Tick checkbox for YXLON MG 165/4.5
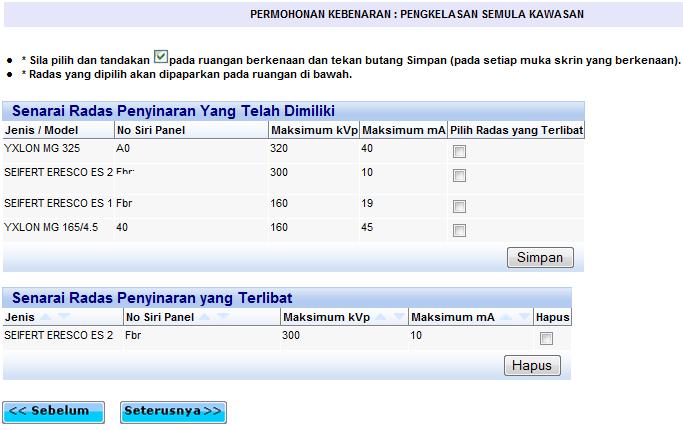Image resolution: width=683 pixels, height=430 pixels. [x=459, y=231]
